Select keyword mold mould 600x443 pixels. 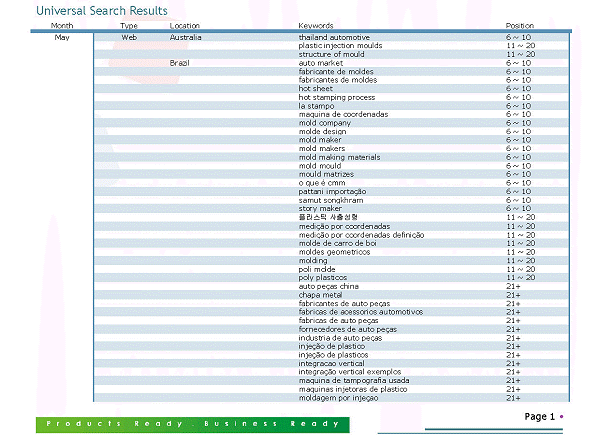click(x=320, y=166)
